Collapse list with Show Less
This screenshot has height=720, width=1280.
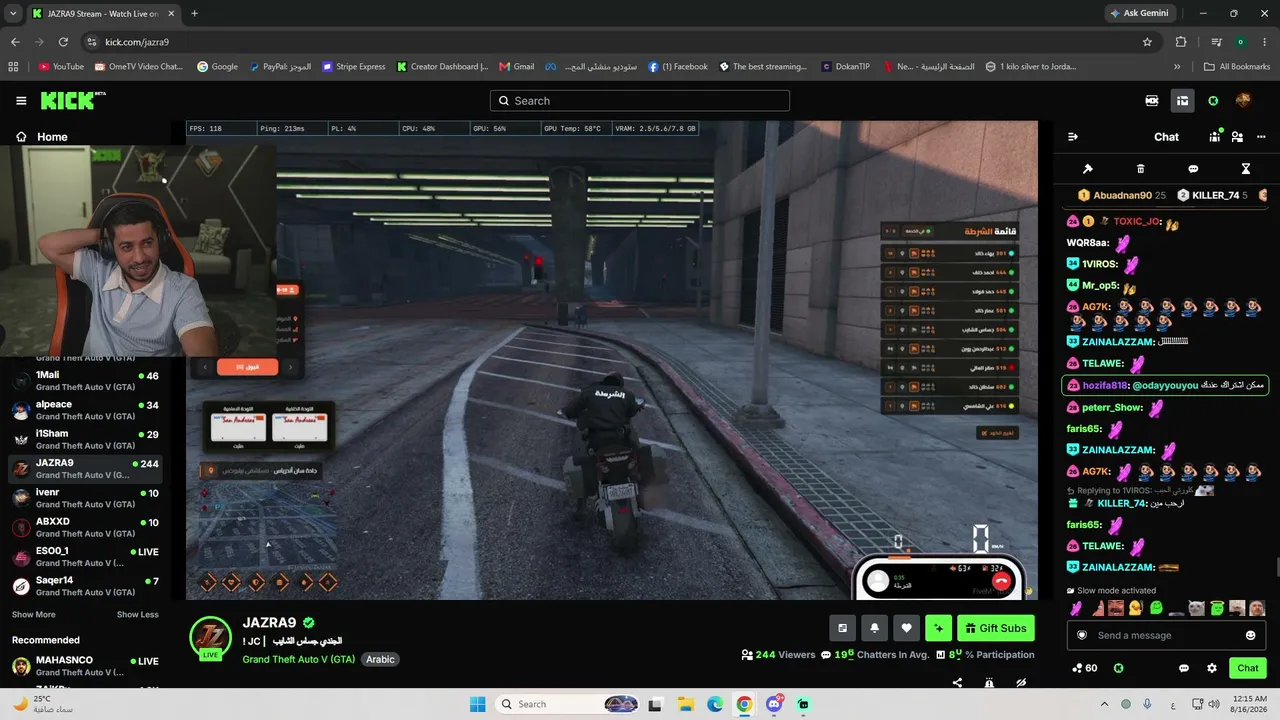pos(138,615)
